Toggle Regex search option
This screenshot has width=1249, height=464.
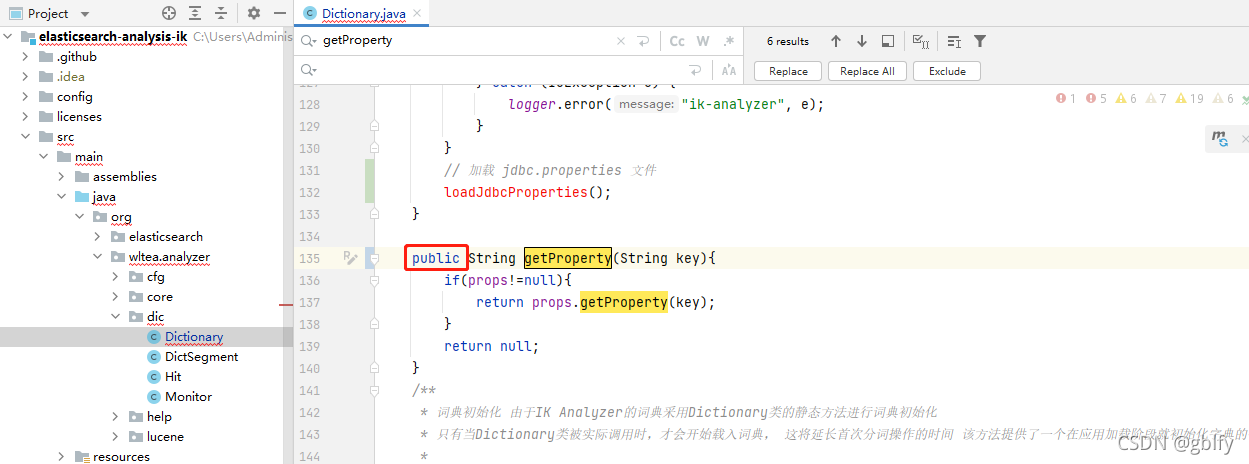tap(729, 41)
